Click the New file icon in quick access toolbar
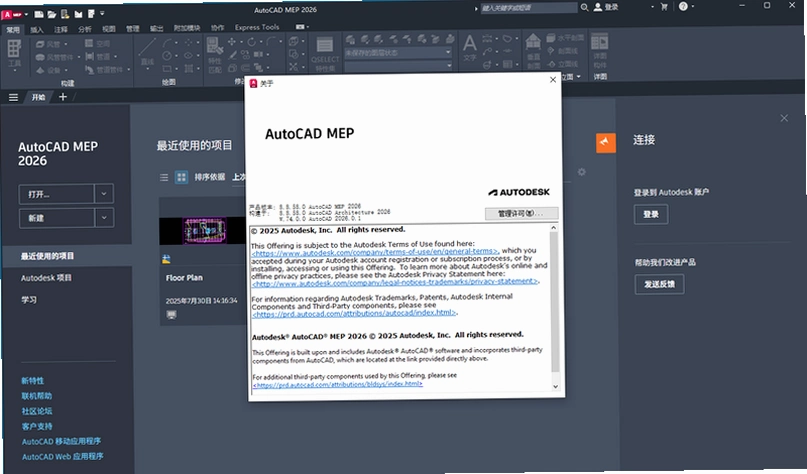 39,14
